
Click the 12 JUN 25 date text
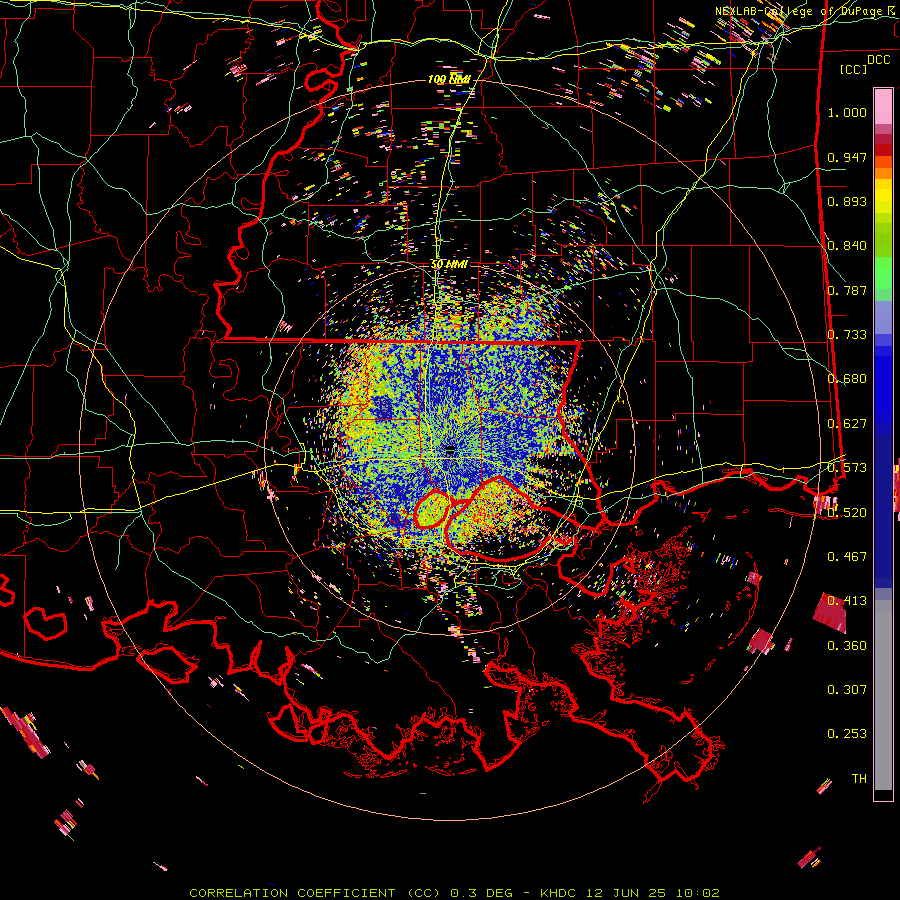click(626, 893)
